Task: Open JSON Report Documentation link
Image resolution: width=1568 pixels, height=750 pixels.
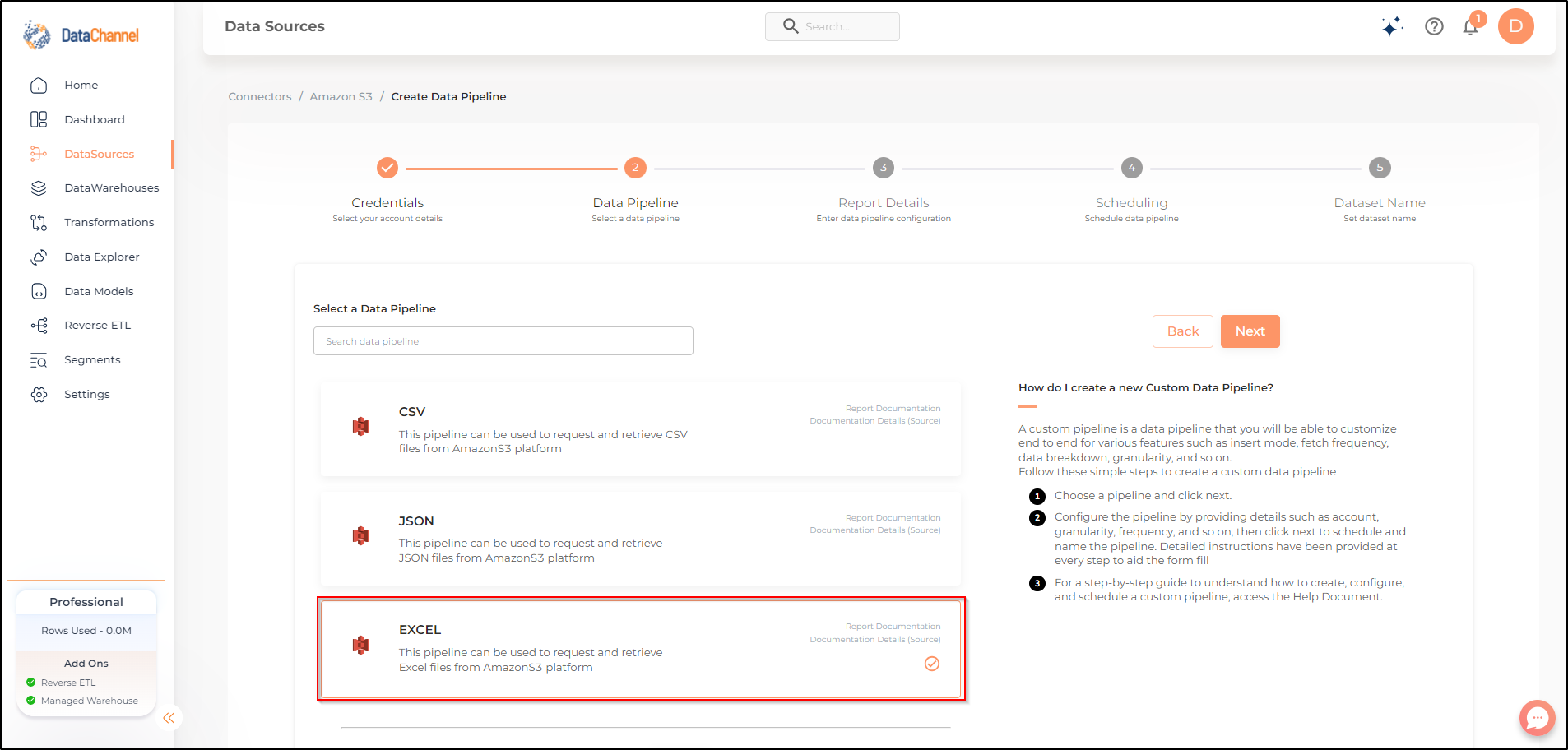Action: click(x=893, y=518)
